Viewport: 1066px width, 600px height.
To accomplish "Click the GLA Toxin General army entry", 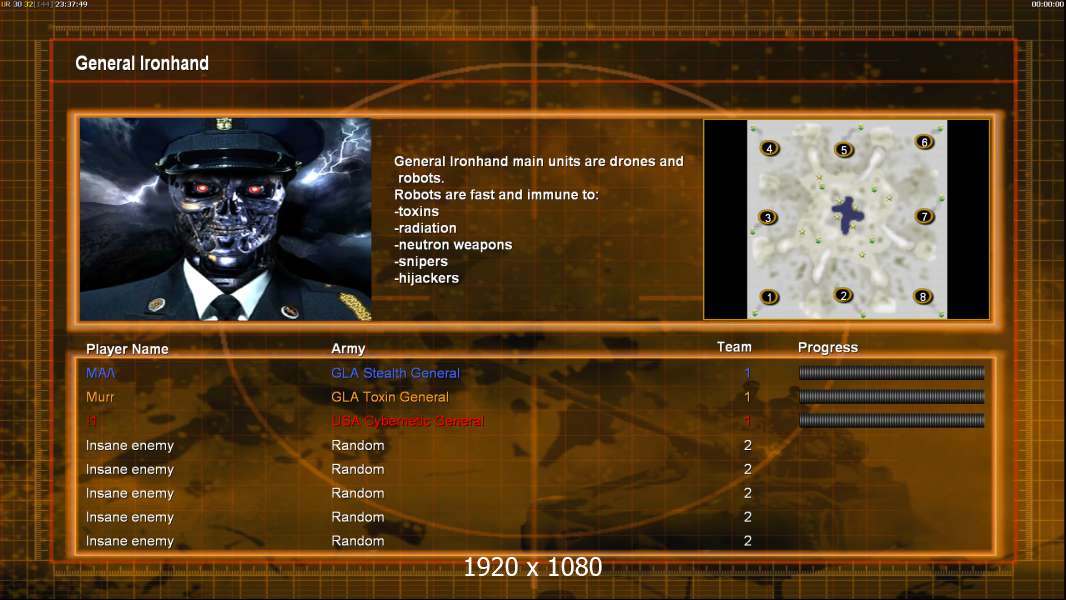I will (390, 397).
